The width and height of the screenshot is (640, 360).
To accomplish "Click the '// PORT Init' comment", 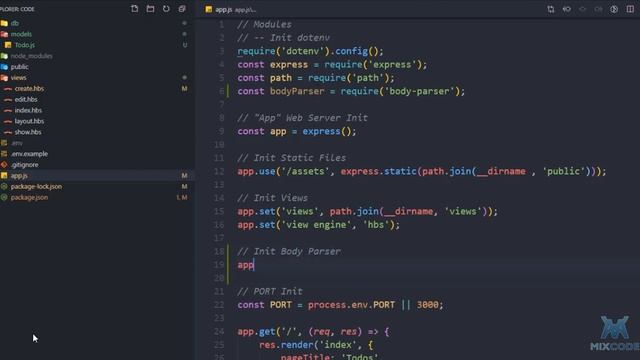I will tap(270, 291).
